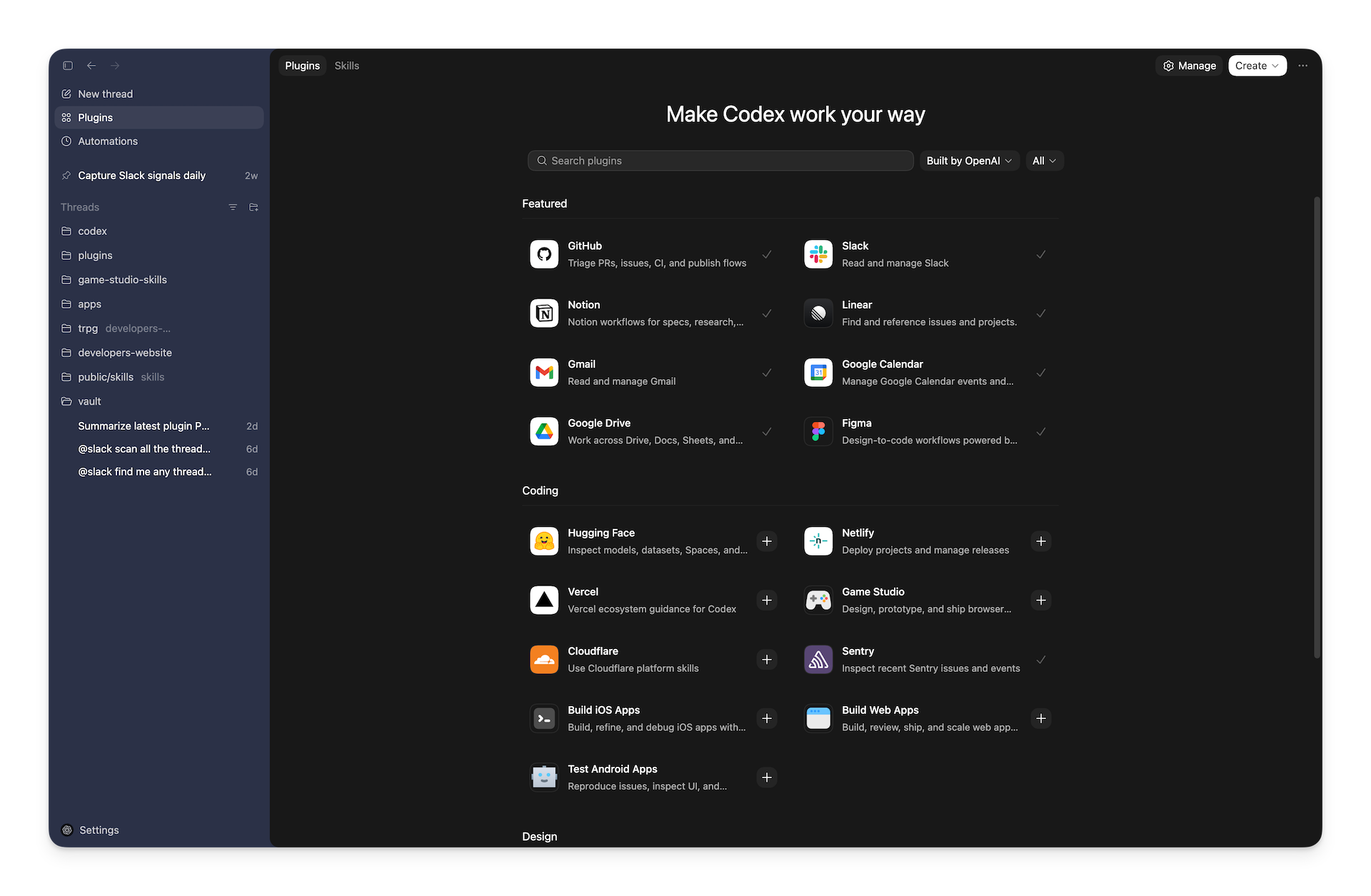Image resolution: width=1371 pixels, height=896 pixels.
Task: Click inside the Search plugins field
Action: pos(720,160)
